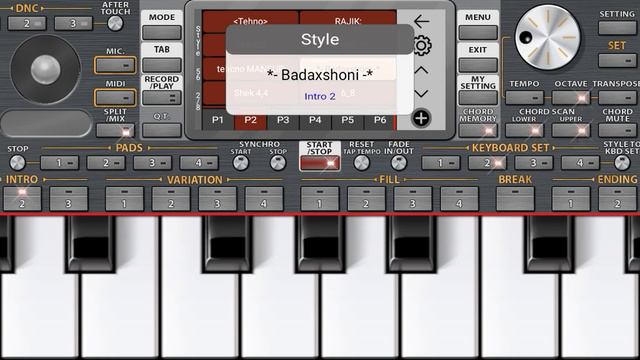Tap the plus add icon in display
Screen dimensions: 640x360
[x=421, y=118]
